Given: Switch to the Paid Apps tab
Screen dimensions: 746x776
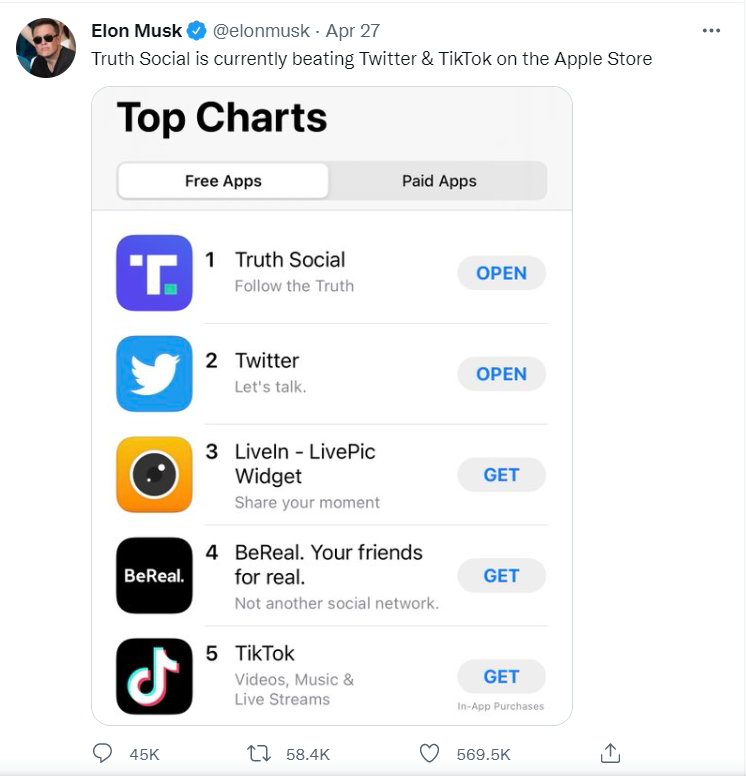Looking at the screenshot, I should [x=439, y=181].
